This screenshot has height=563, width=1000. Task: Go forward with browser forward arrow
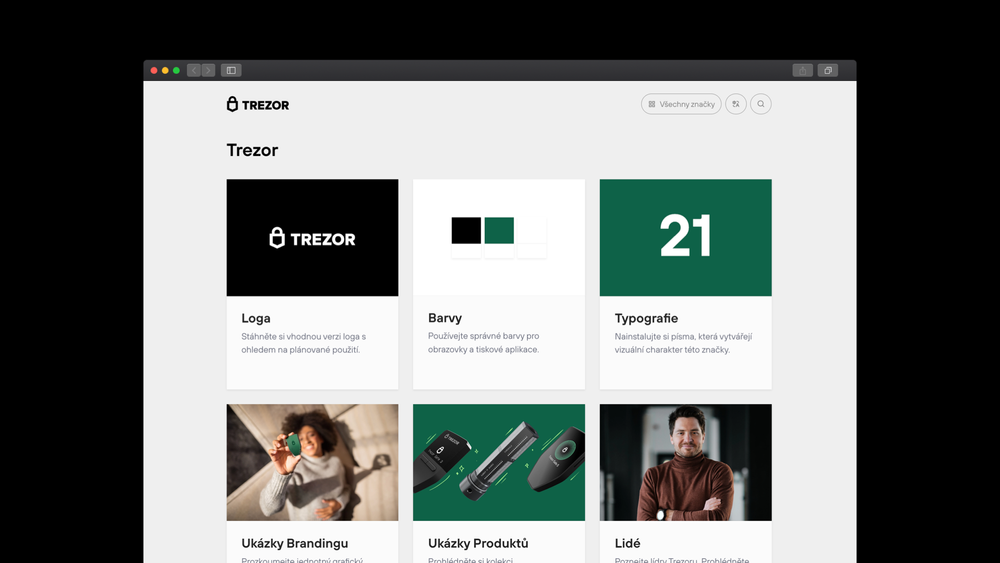(208, 70)
